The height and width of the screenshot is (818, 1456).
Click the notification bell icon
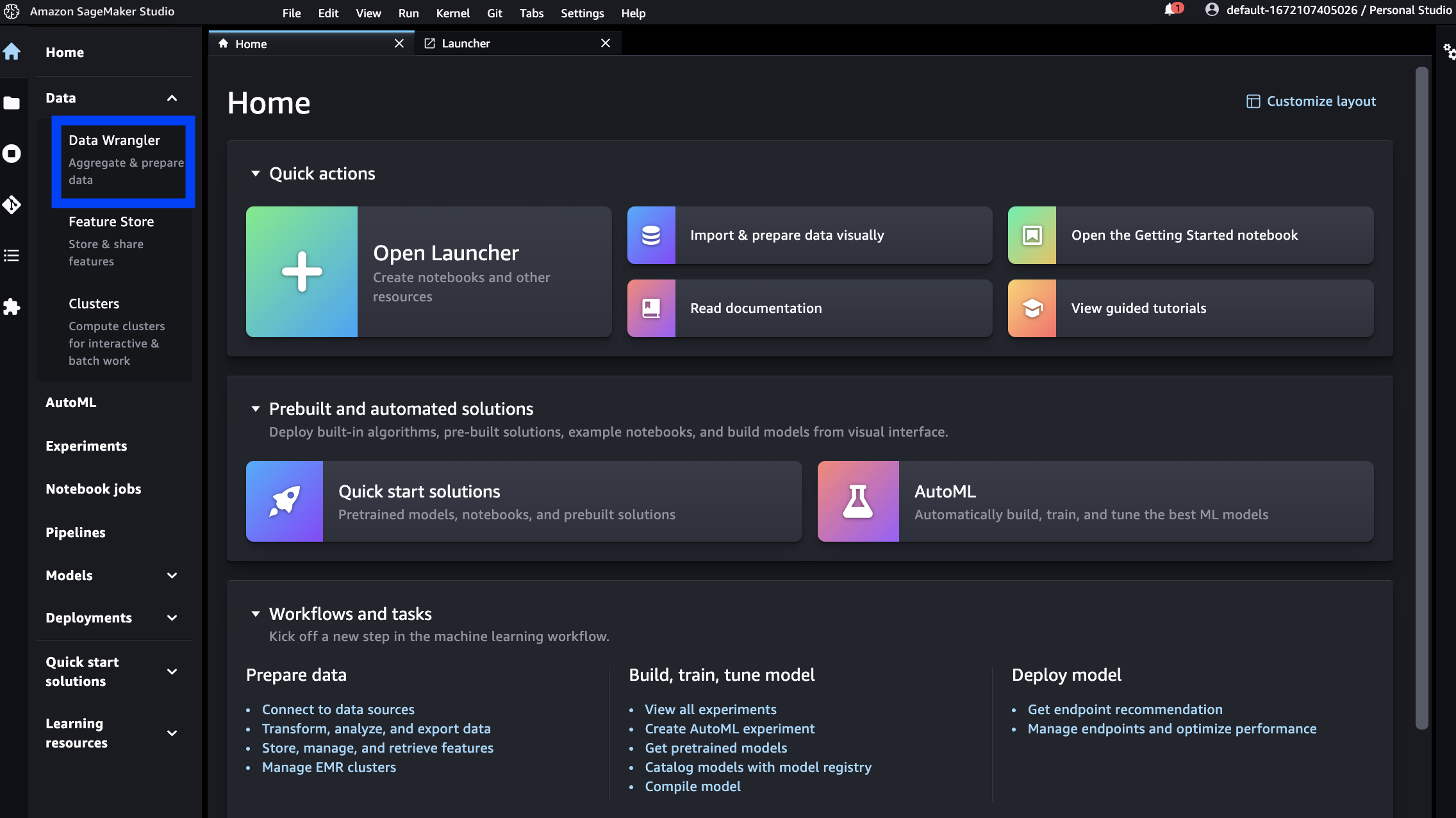coord(1170,10)
